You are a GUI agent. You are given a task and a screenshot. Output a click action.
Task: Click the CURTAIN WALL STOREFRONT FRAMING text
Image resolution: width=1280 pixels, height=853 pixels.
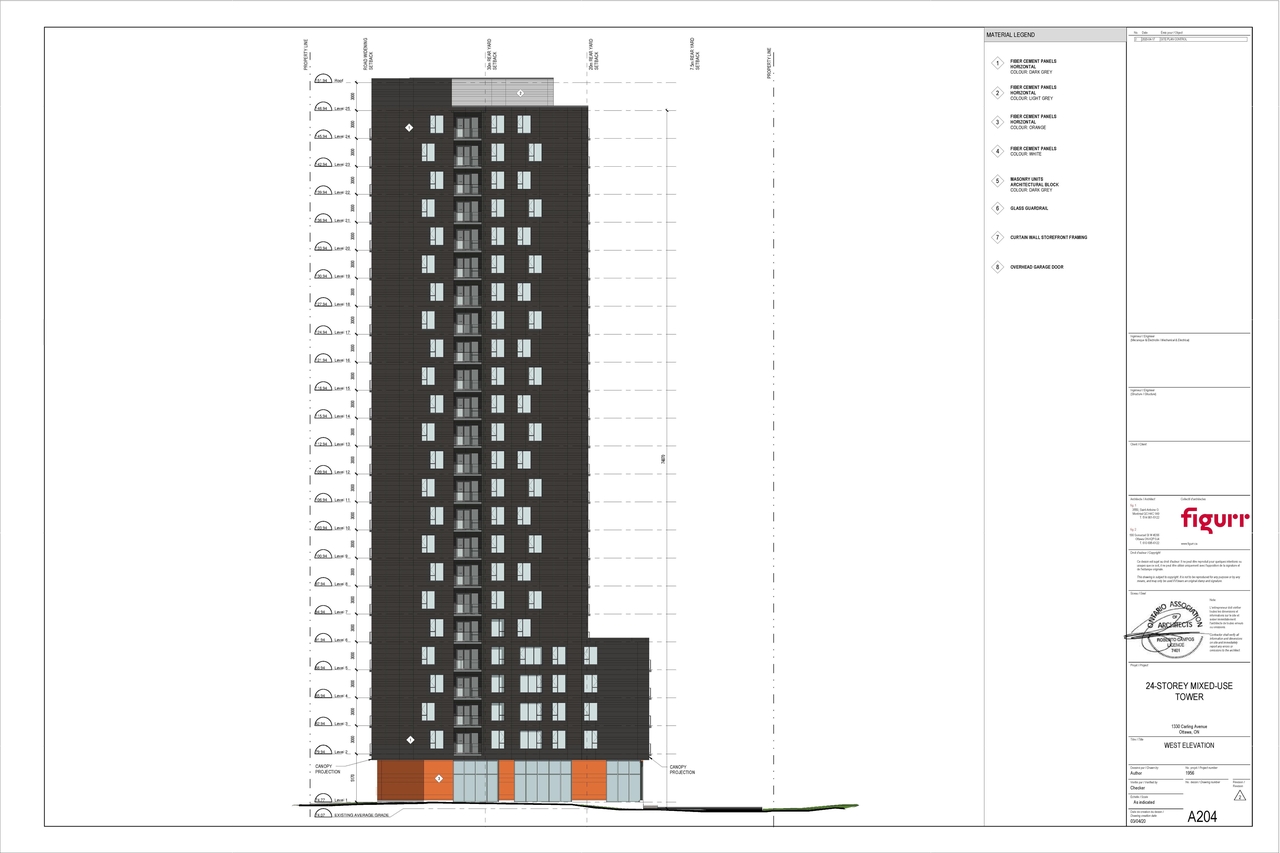coord(1048,238)
